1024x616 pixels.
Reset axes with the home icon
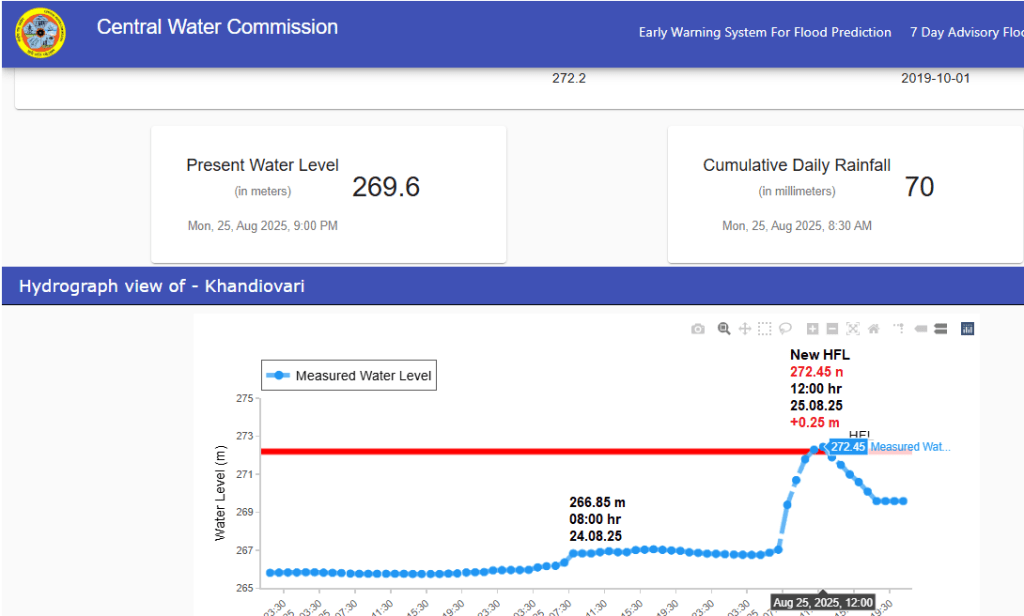(873, 329)
